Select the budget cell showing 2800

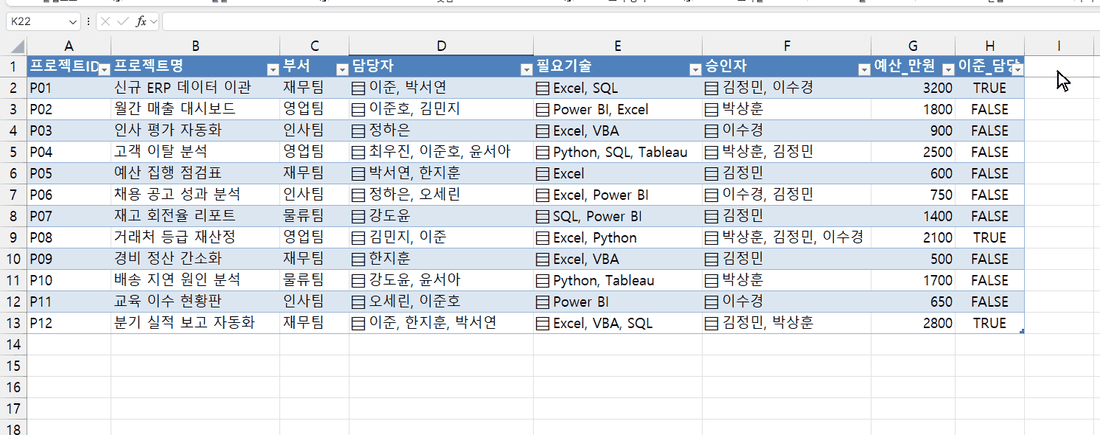pos(913,323)
